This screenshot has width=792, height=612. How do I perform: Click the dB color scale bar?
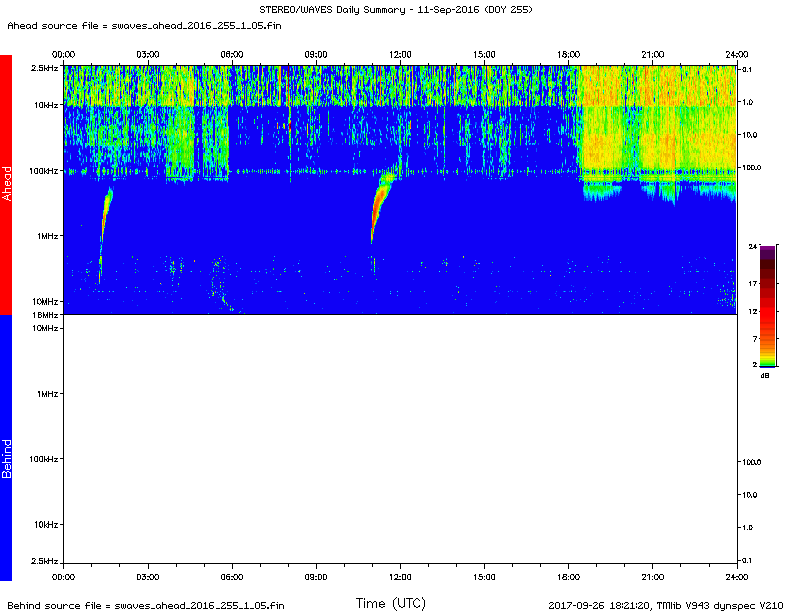point(766,305)
